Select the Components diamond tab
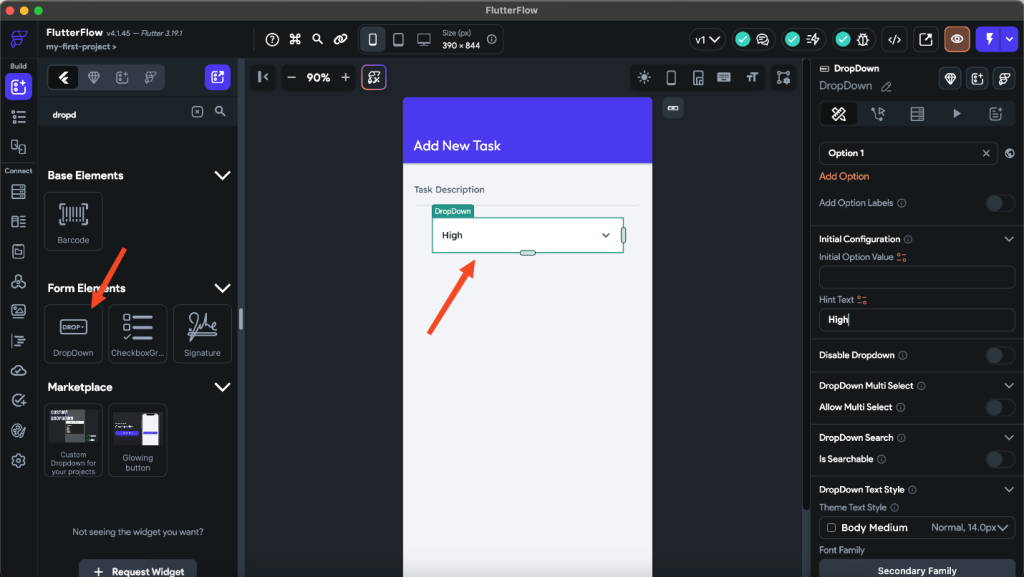The image size is (1024, 577). pyautogui.click(x=94, y=78)
